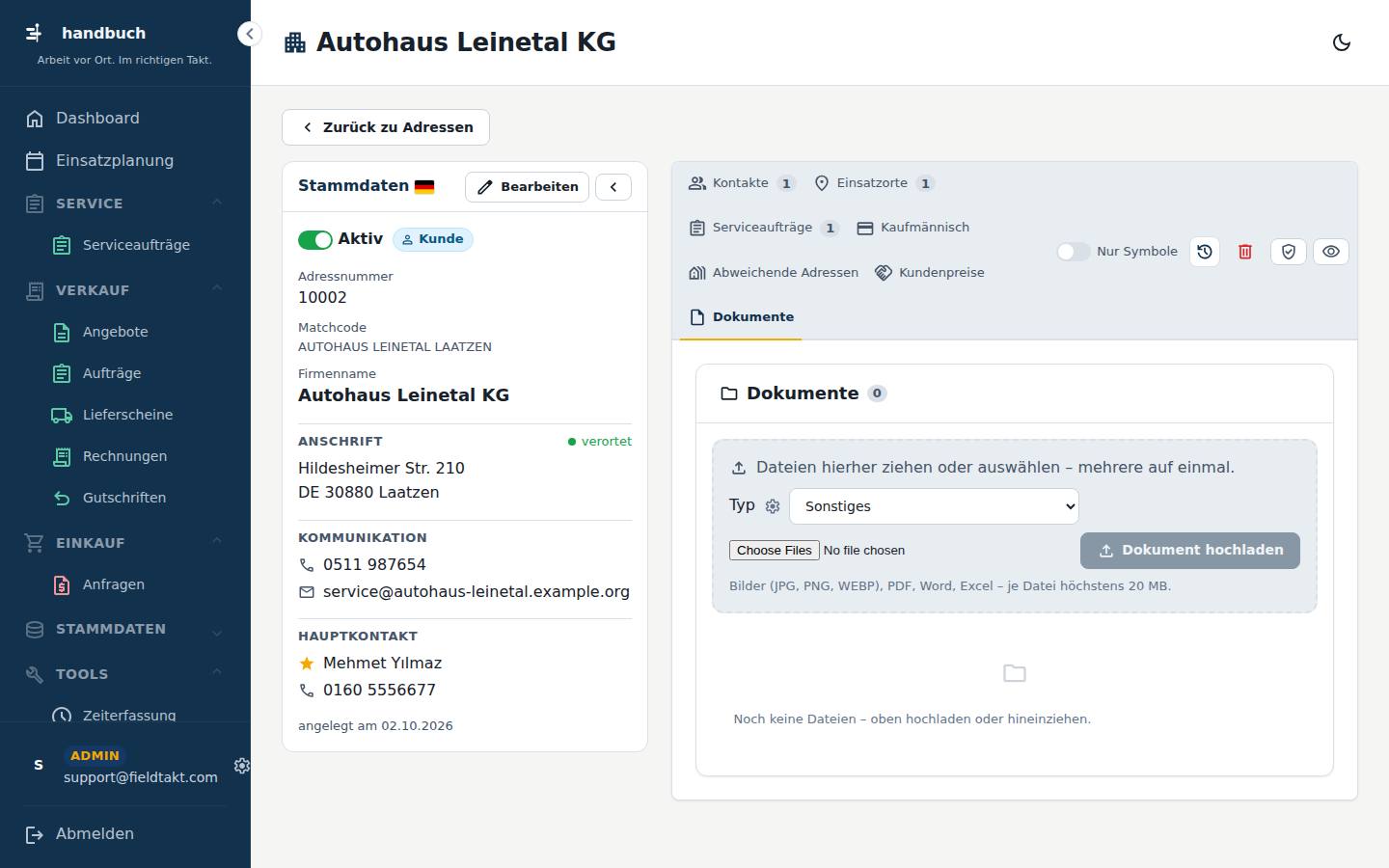Collapse the sidebar with chevron button
Screen dimensions: 1389x868
(x=249, y=34)
